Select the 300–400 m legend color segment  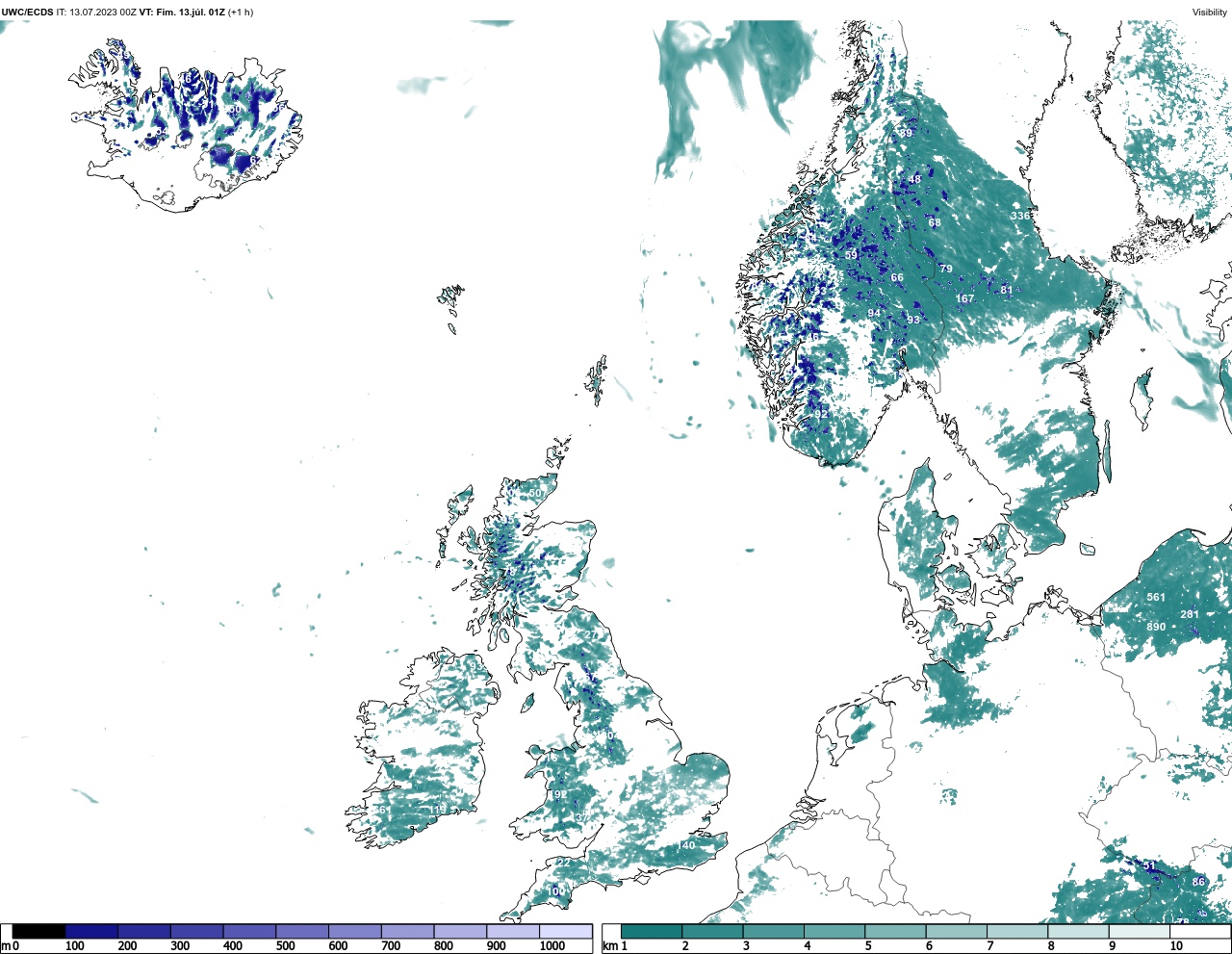(x=196, y=932)
